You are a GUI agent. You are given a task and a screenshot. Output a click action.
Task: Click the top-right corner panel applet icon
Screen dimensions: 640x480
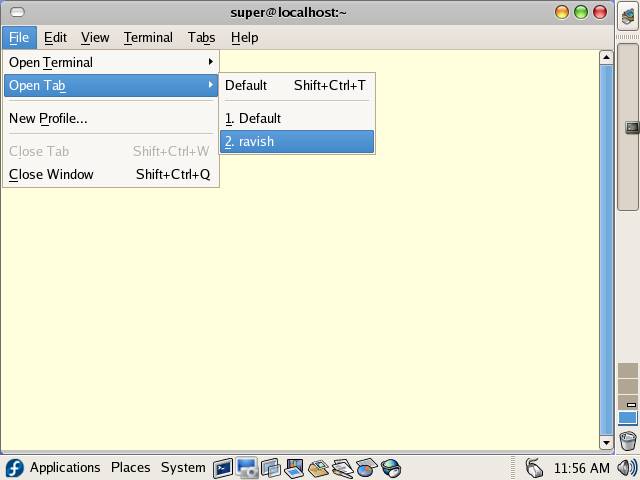tap(628, 17)
